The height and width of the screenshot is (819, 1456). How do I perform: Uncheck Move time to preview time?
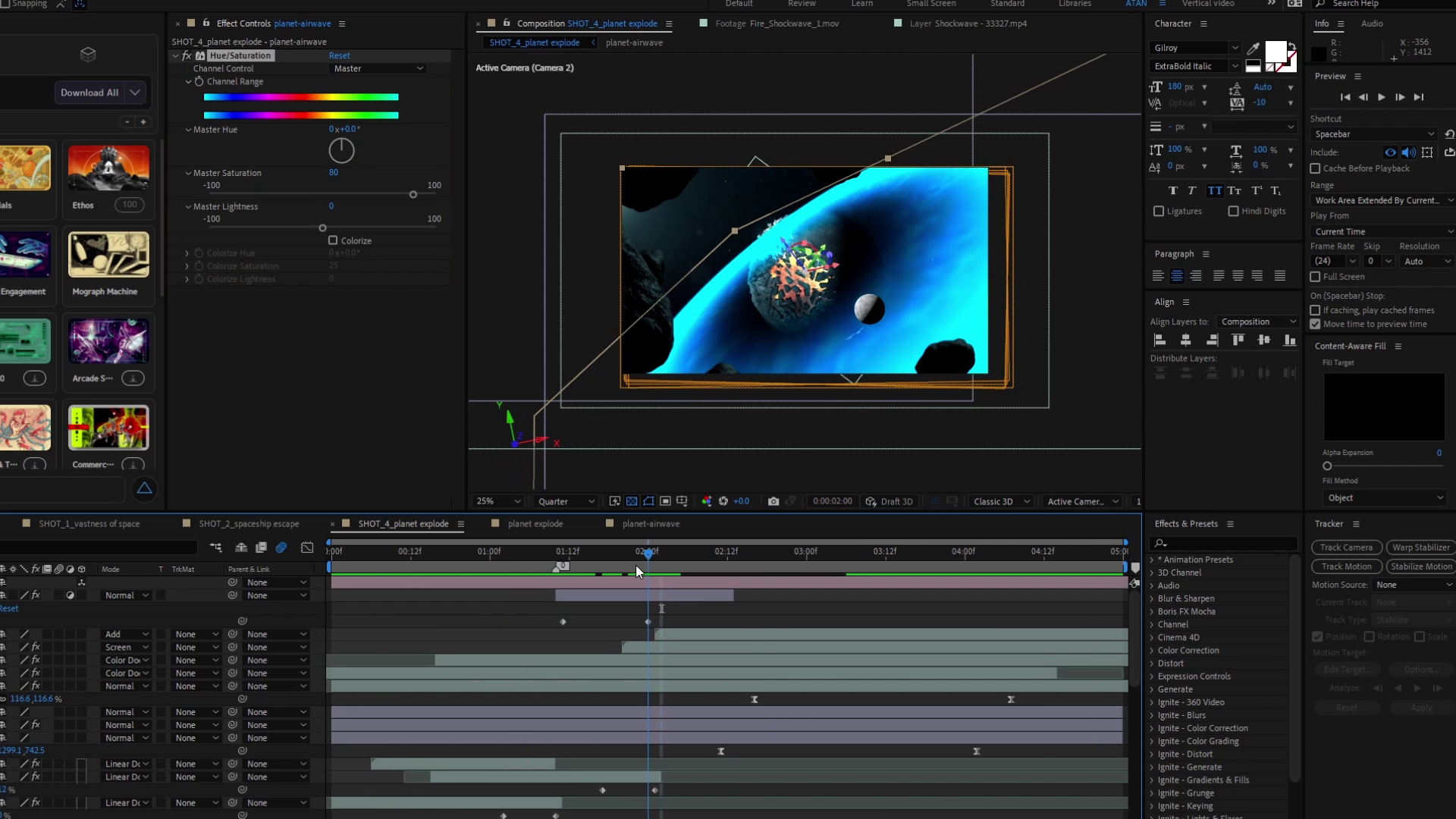(1316, 324)
